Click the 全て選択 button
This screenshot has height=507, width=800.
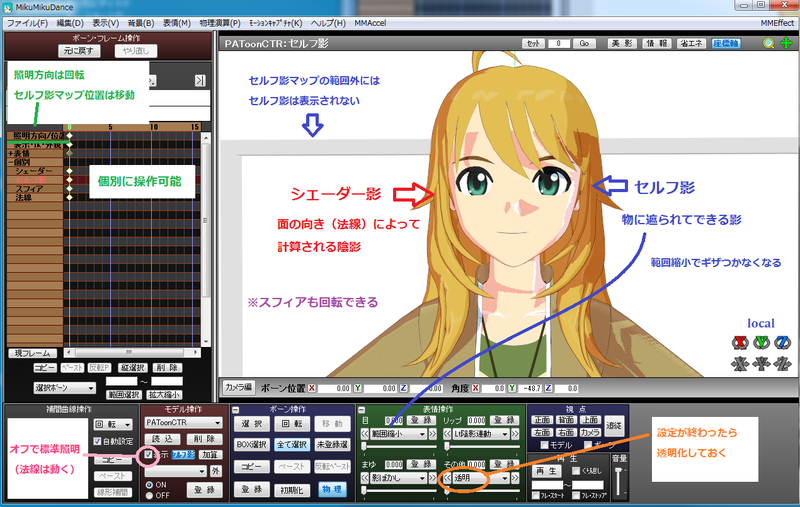tap(291, 445)
